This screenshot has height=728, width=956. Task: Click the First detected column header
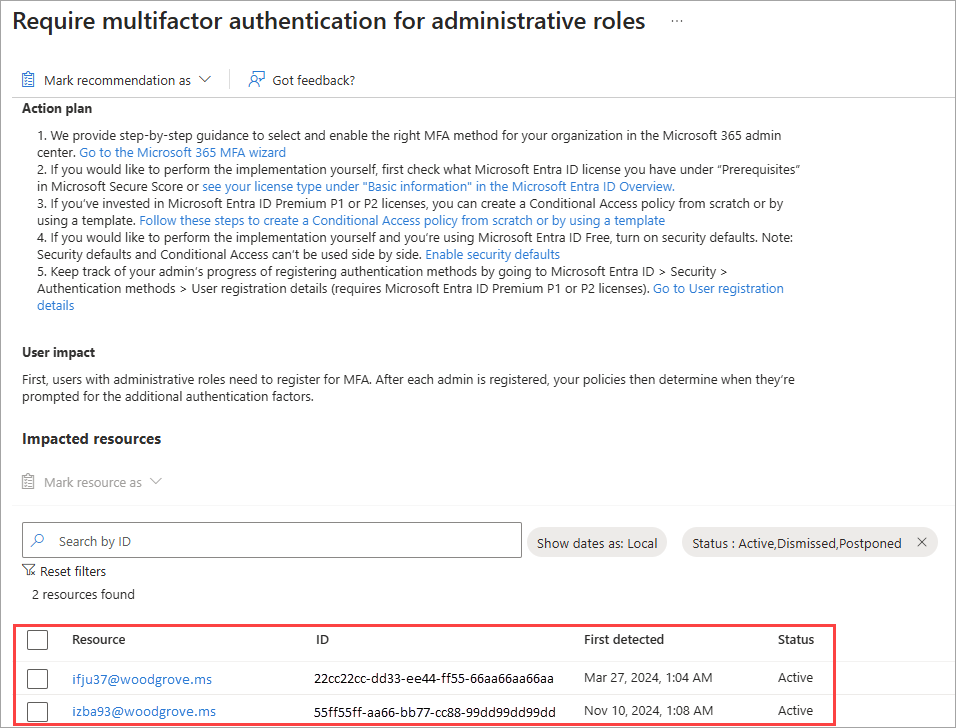click(x=624, y=640)
